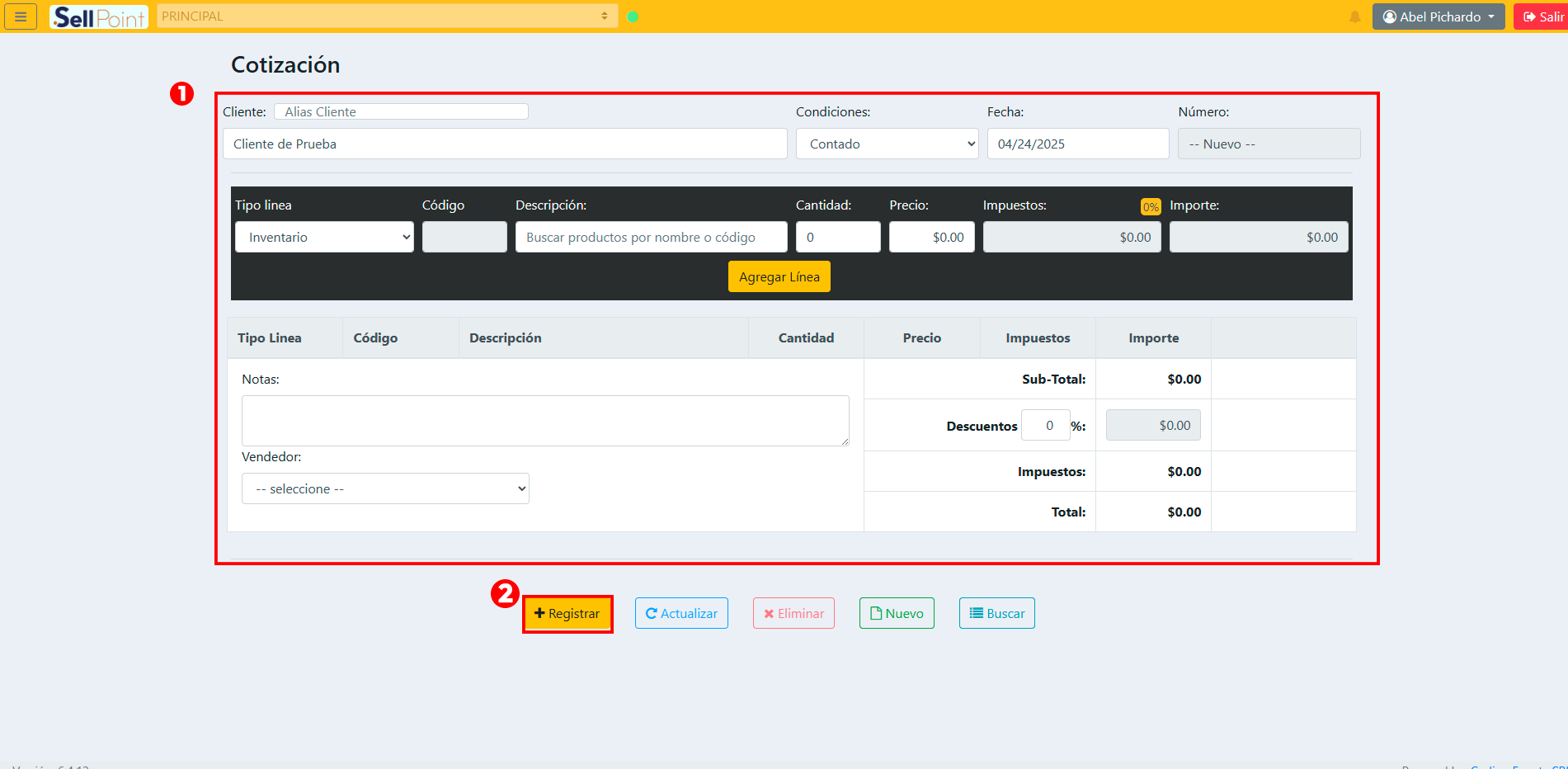The image size is (1568, 769).
Task: Click Registrar to save the quotation
Action: coord(567,613)
